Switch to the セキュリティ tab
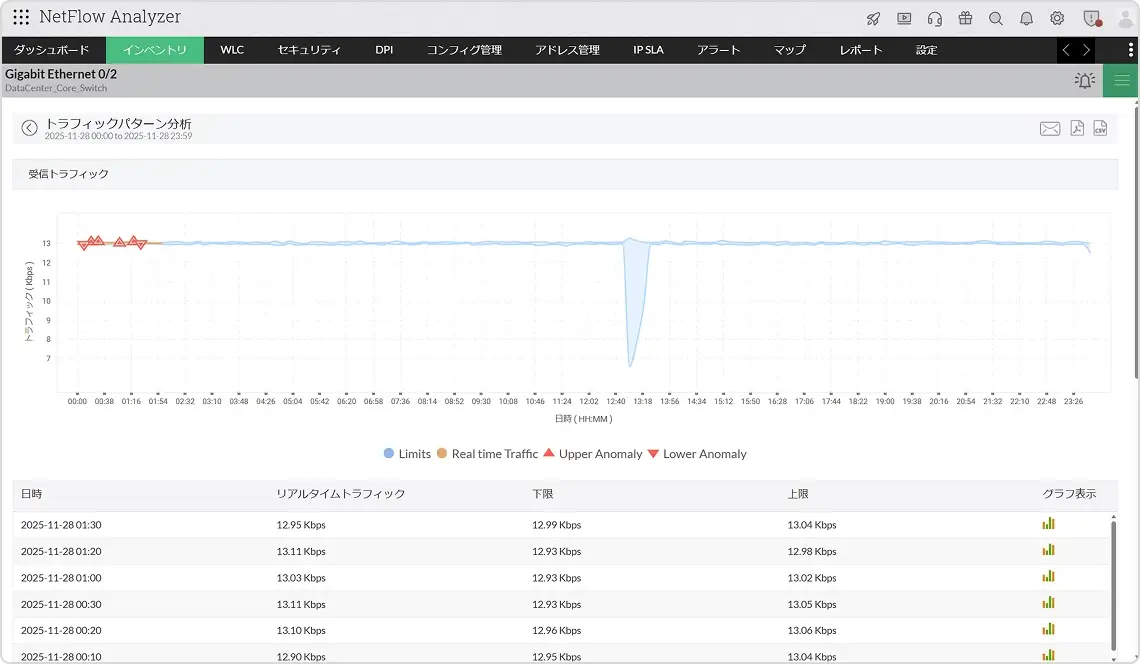 tap(309, 50)
